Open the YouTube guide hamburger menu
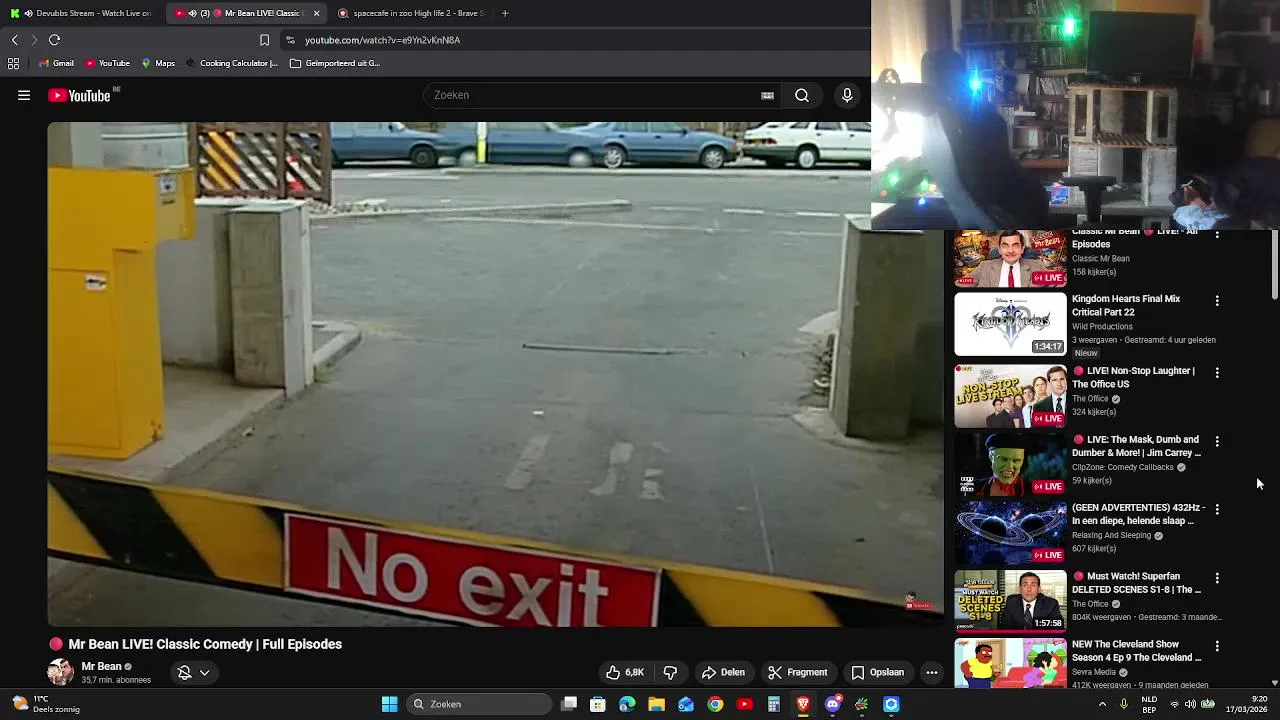1280x720 pixels. [24, 95]
